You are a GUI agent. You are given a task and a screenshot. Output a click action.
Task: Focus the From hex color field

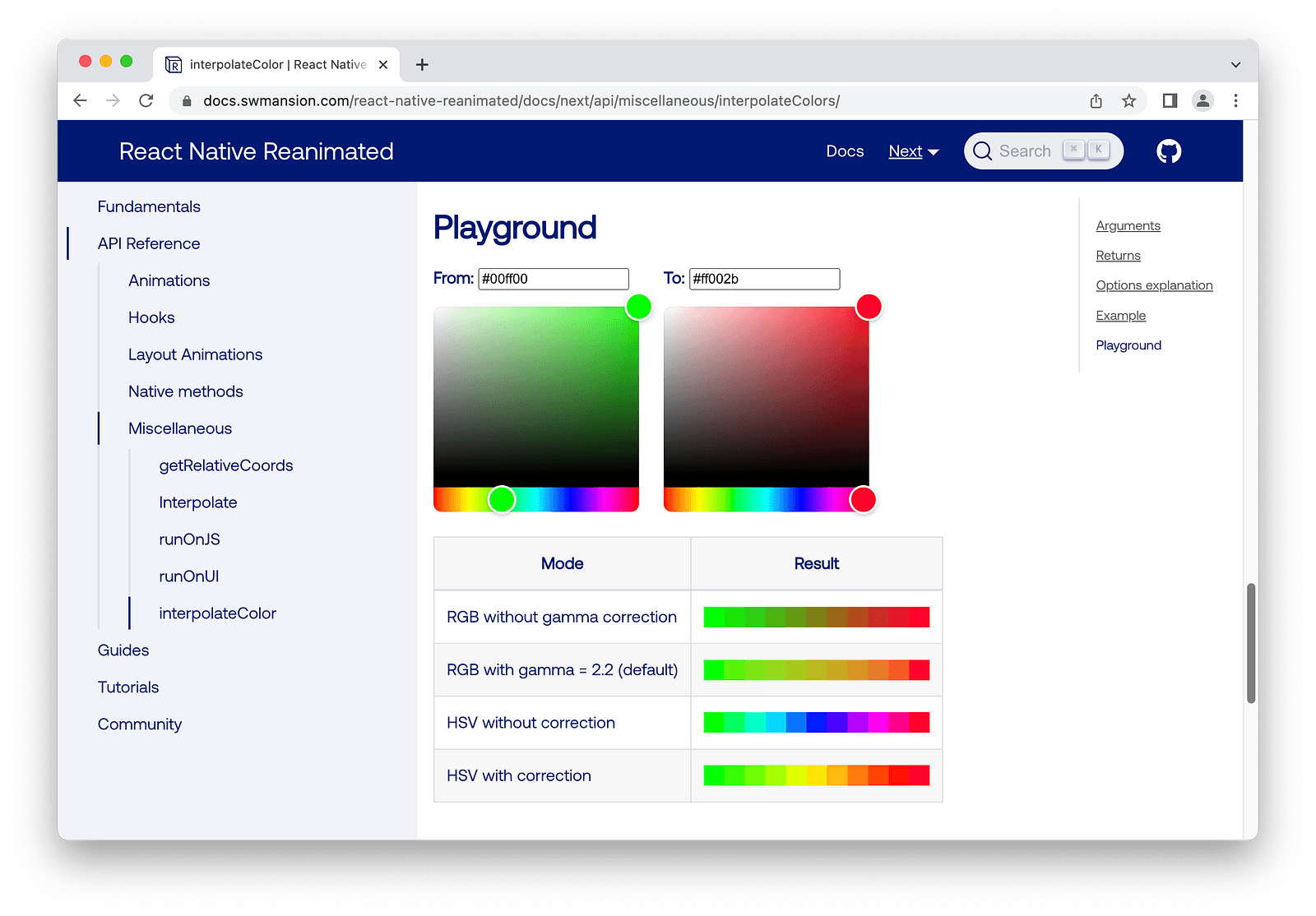(x=553, y=279)
